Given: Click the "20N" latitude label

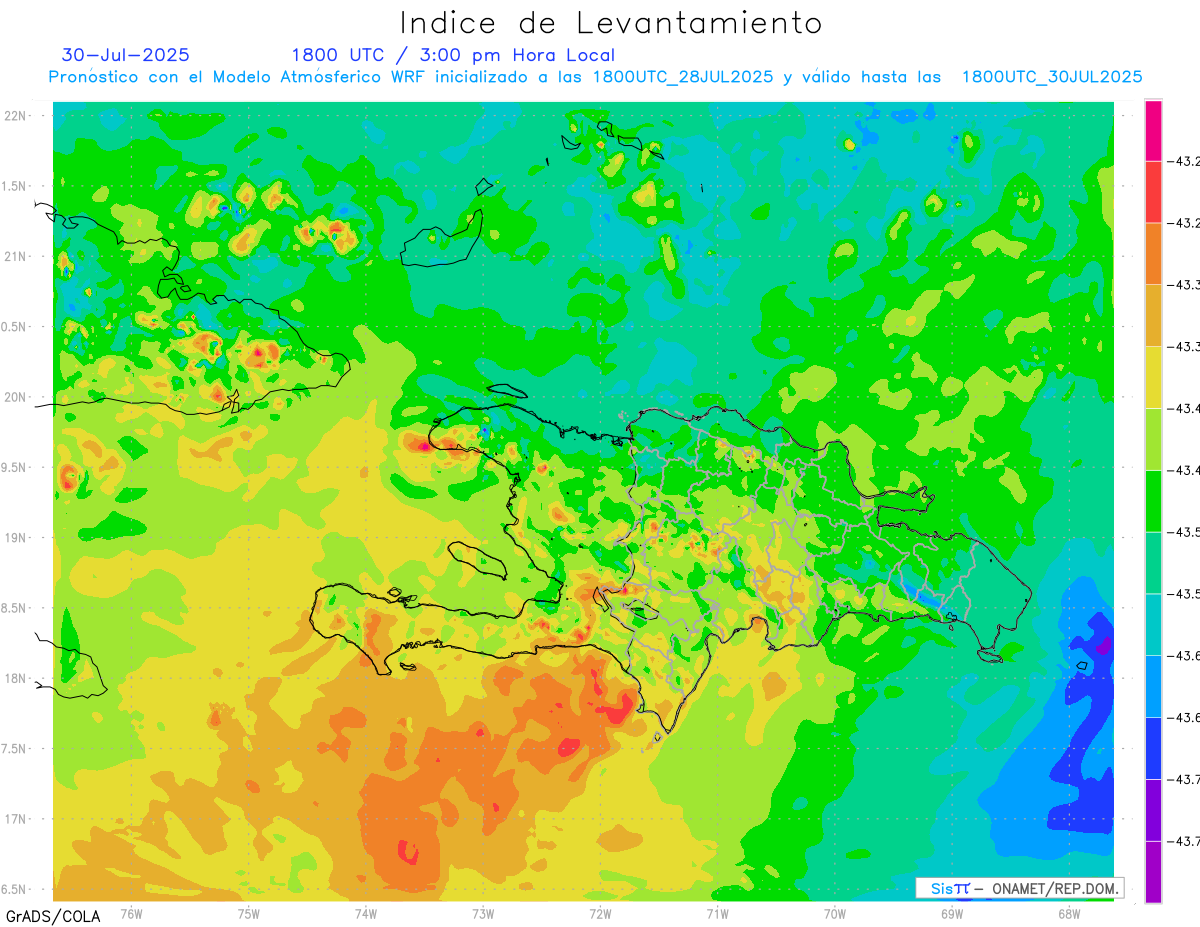Looking at the screenshot, I should [x=15, y=397].
